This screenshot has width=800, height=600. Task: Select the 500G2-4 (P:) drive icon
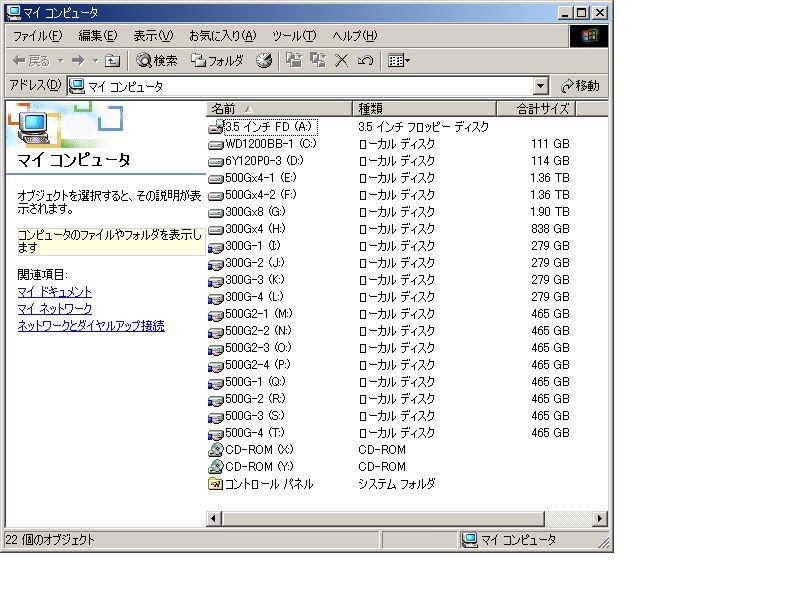[216, 366]
